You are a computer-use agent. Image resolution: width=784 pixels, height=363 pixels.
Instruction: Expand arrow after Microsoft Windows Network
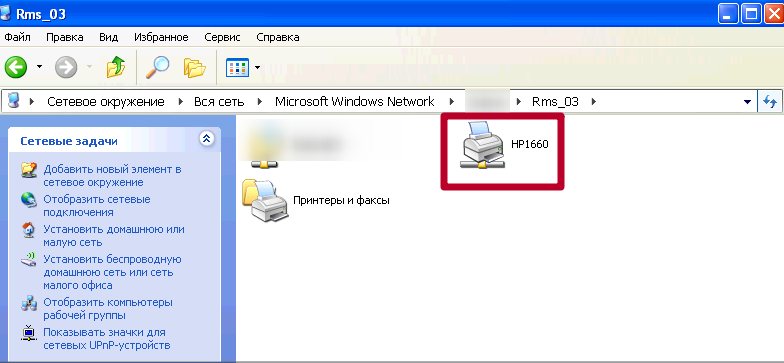coord(452,102)
